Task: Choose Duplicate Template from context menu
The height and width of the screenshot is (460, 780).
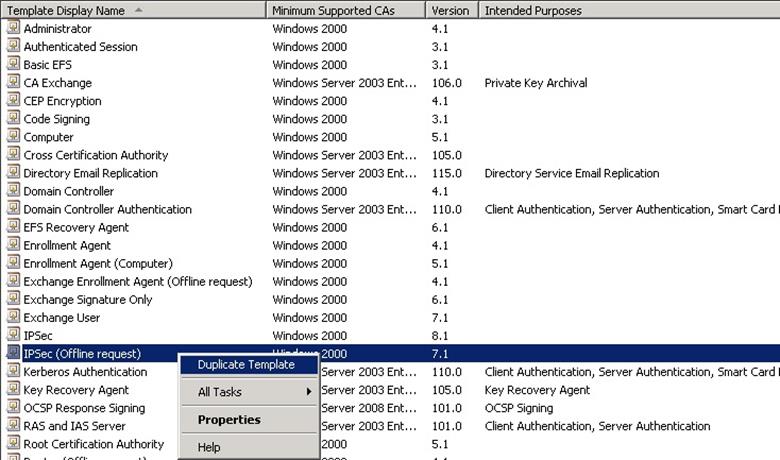Action: [249, 365]
